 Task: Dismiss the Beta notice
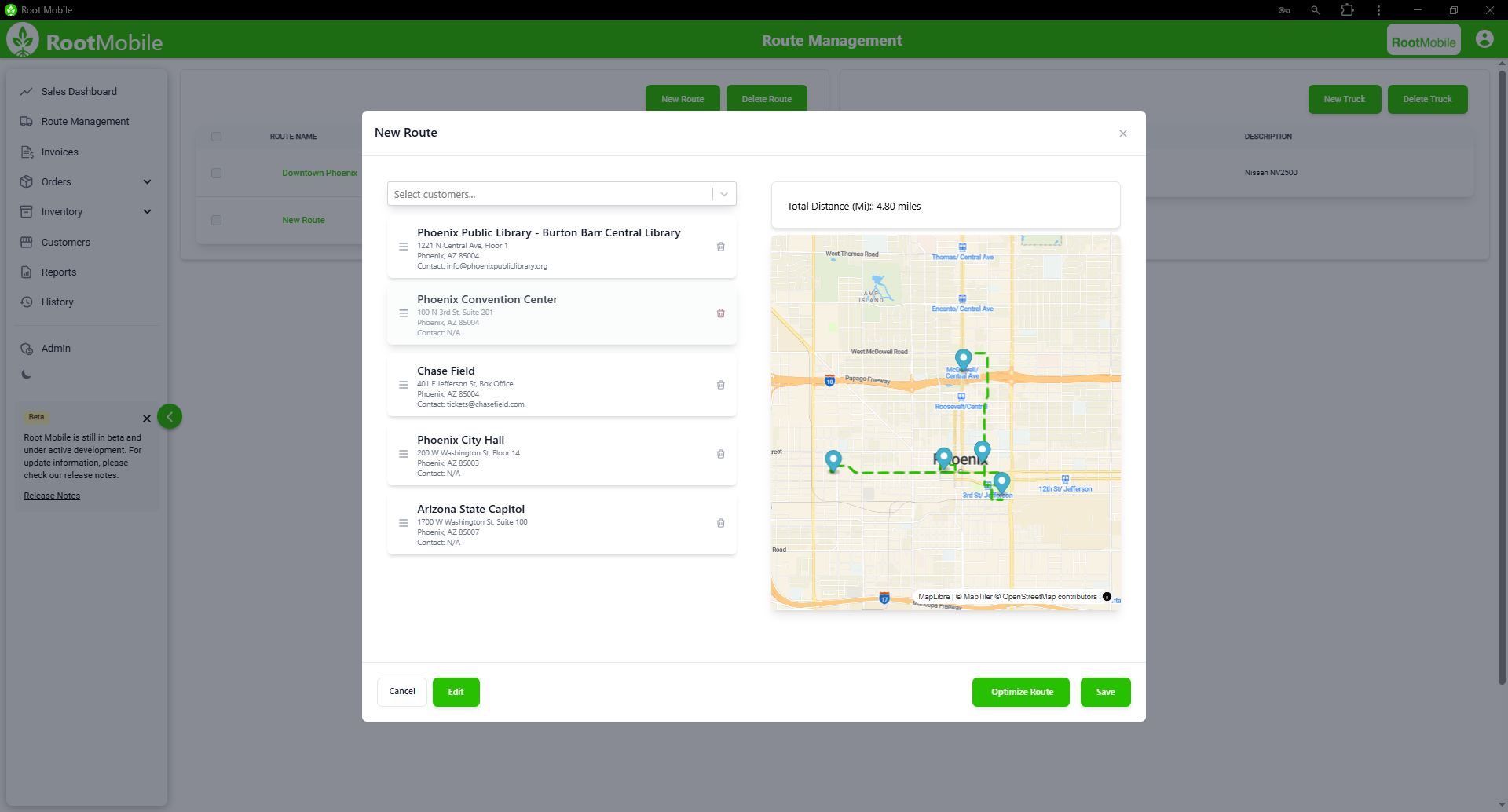pos(147,419)
